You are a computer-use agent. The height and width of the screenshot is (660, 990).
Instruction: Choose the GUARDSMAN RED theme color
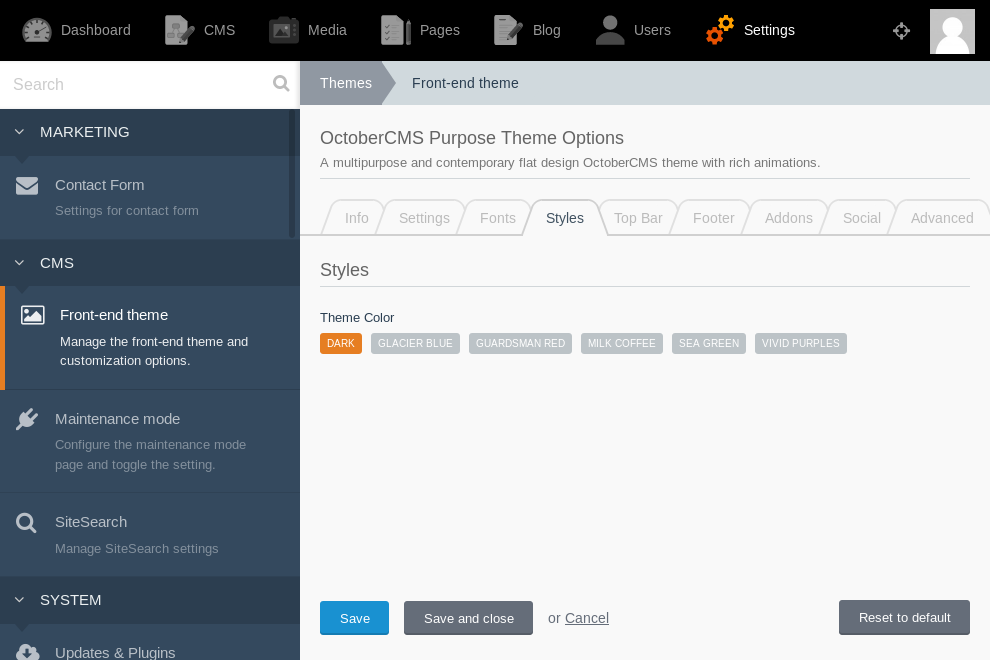520,344
